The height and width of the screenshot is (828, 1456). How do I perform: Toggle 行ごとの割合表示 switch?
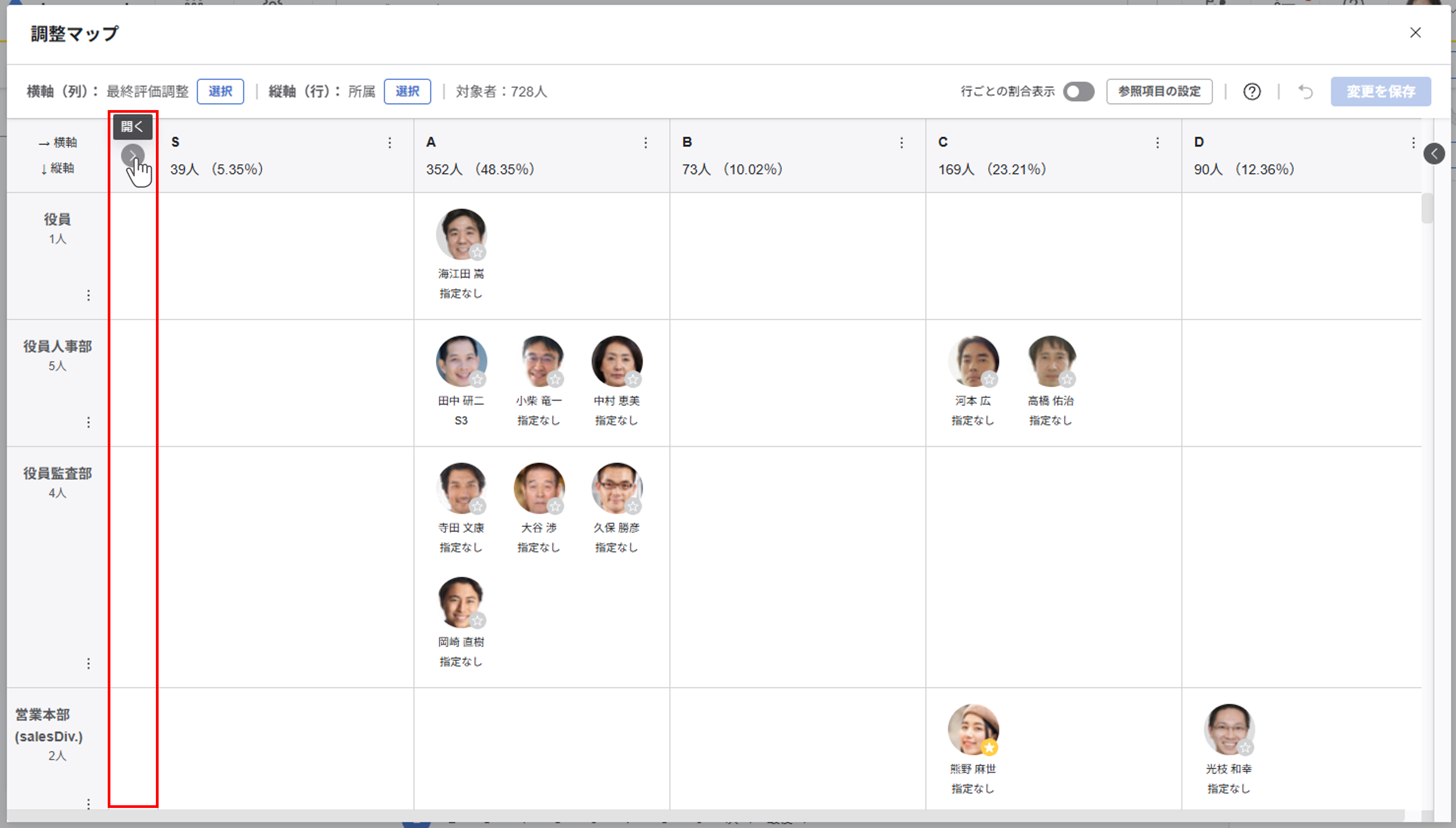[1079, 92]
